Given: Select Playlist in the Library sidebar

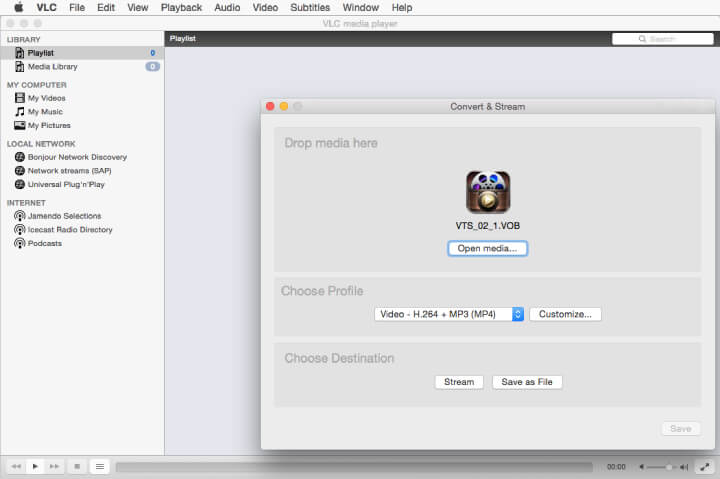Looking at the screenshot, I should tap(82, 53).
